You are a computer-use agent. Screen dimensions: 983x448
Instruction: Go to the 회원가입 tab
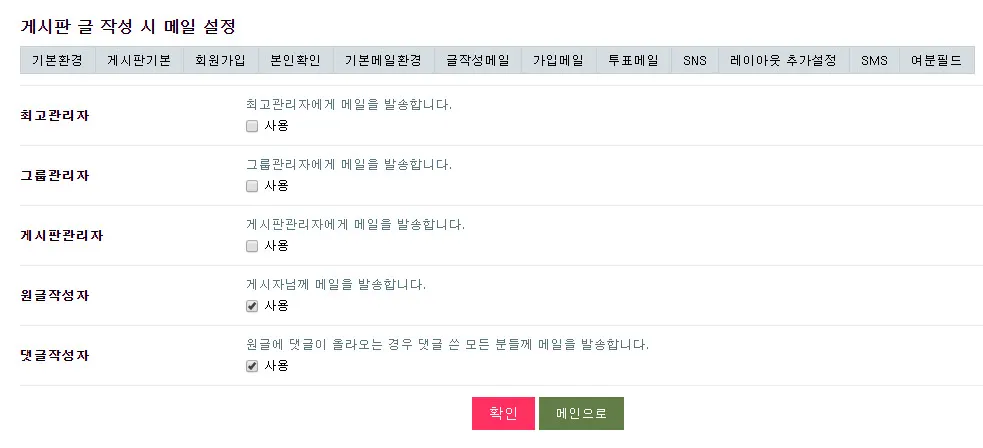pyautogui.click(x=221, y=60)
